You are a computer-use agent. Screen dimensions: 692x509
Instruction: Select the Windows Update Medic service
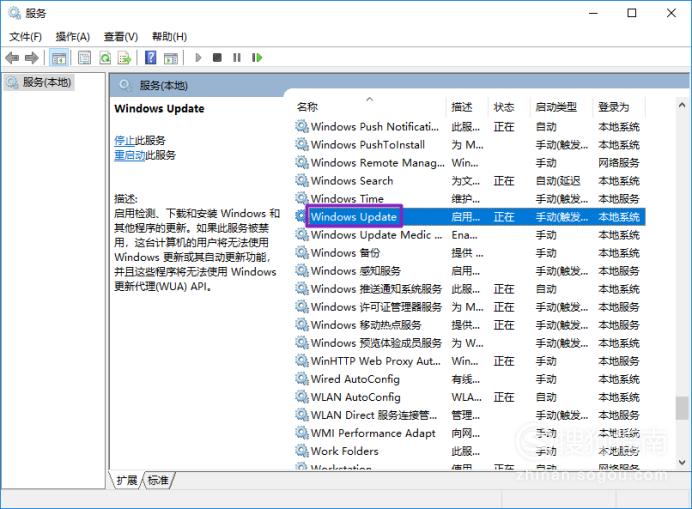[470, 235]
